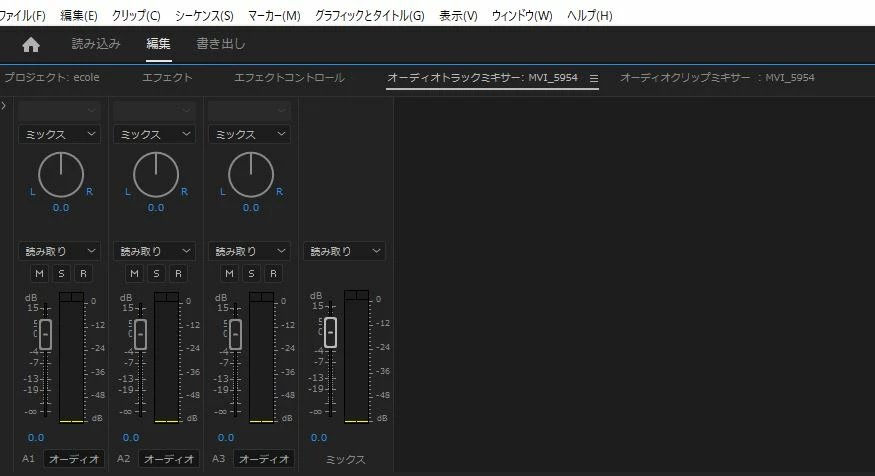Click A3 pan value 0.0

251,208
